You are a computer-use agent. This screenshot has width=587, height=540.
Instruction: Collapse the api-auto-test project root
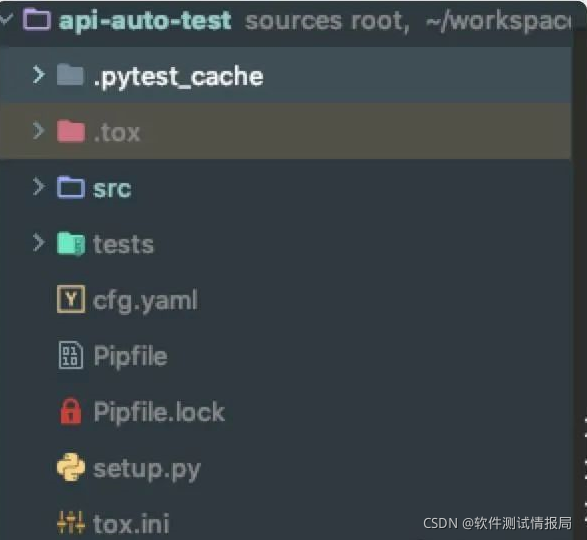click(x=6, y=18)
